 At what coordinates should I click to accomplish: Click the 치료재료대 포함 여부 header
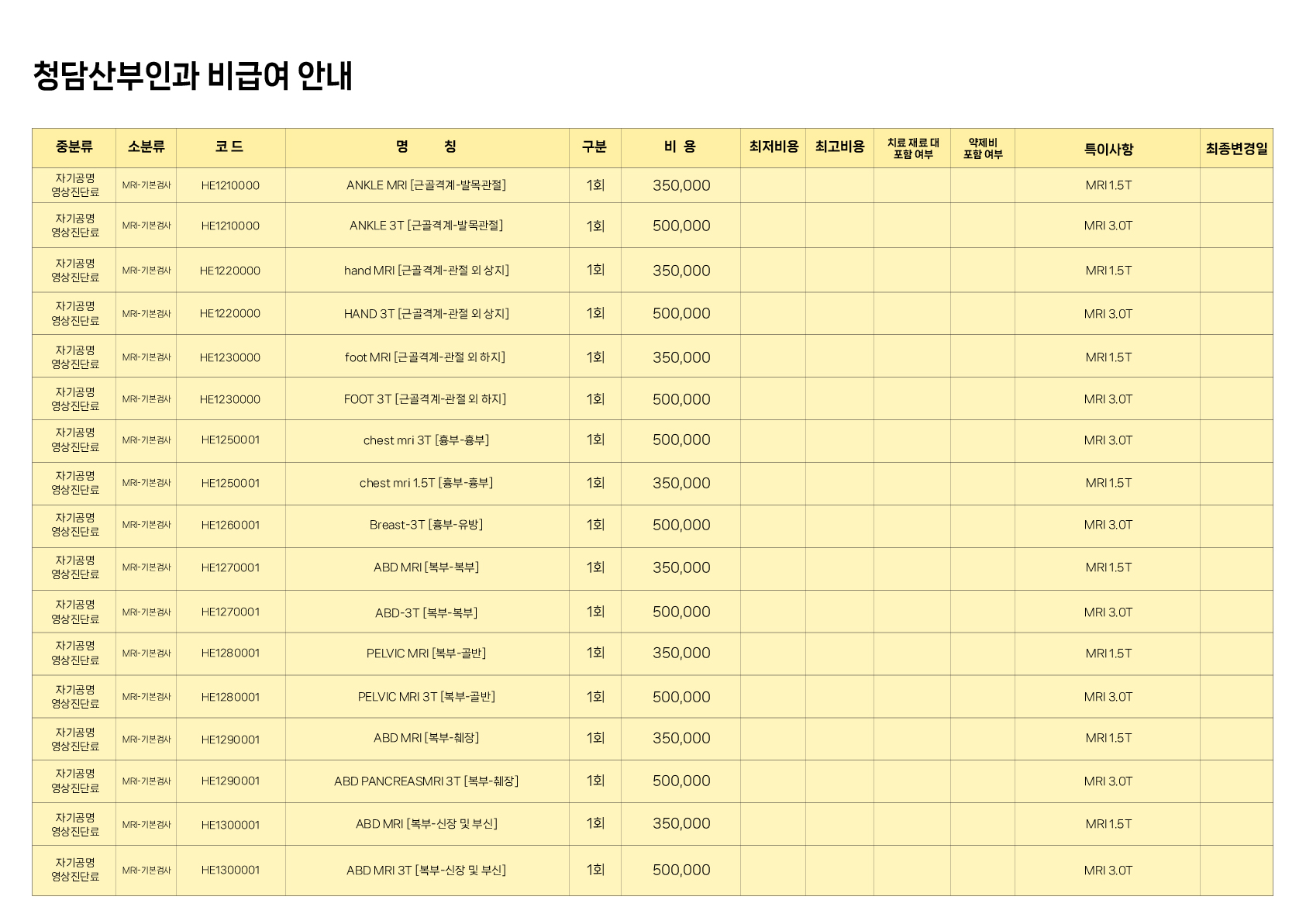tap(913, 148)
